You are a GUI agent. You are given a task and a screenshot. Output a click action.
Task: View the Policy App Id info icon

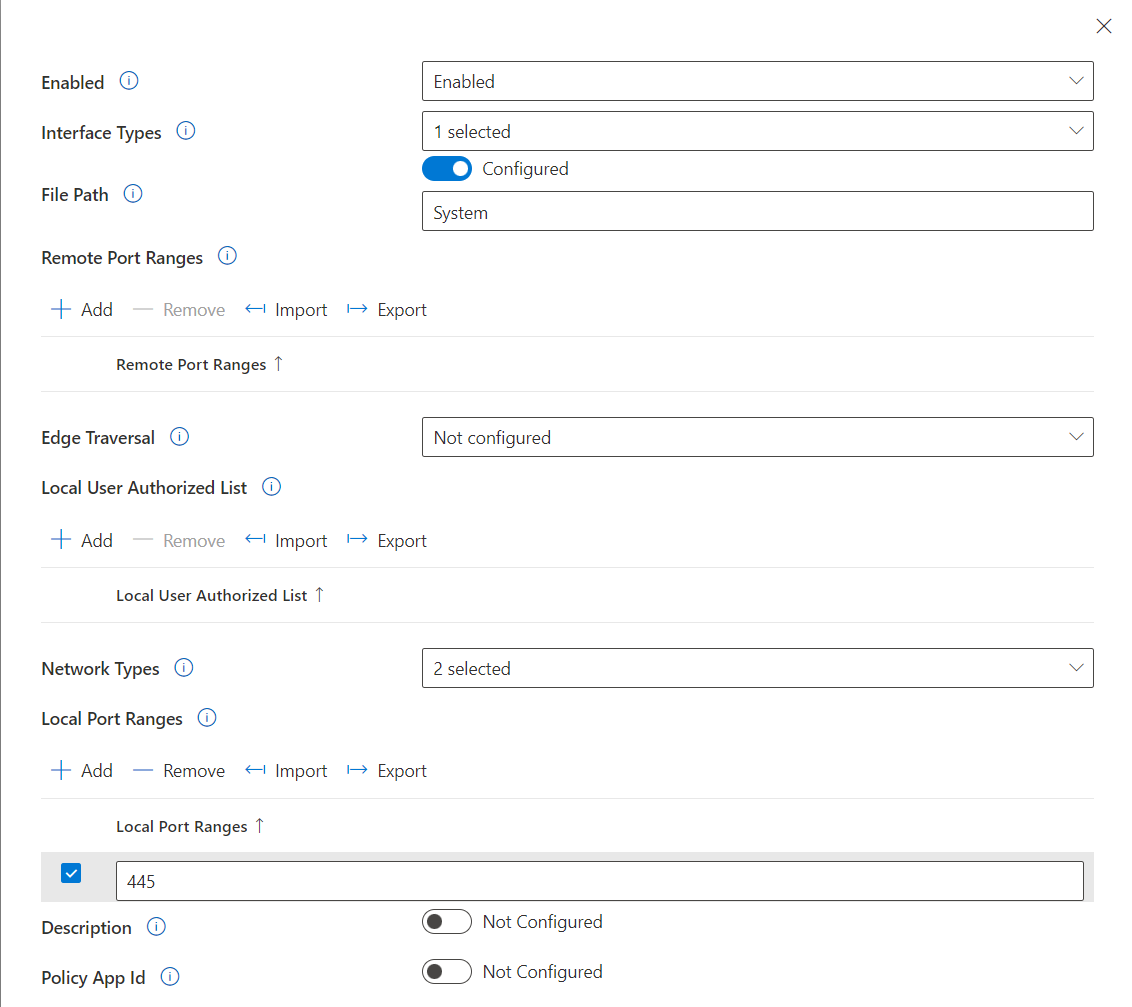(x=169, y=977)
